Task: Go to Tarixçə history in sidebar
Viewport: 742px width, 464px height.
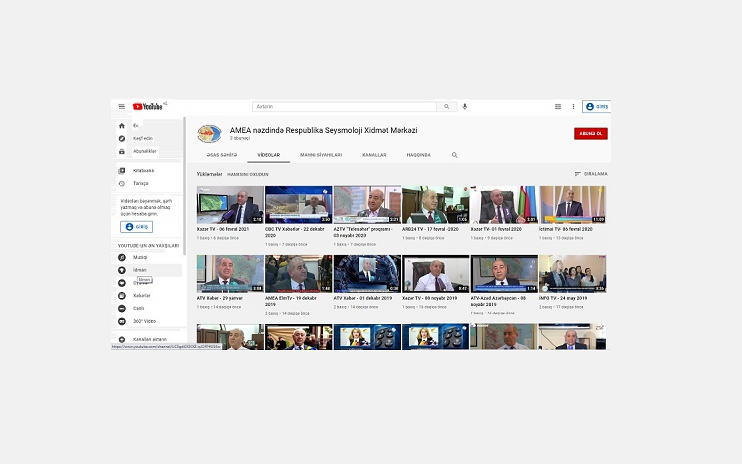Action: [x=140, y=183]
